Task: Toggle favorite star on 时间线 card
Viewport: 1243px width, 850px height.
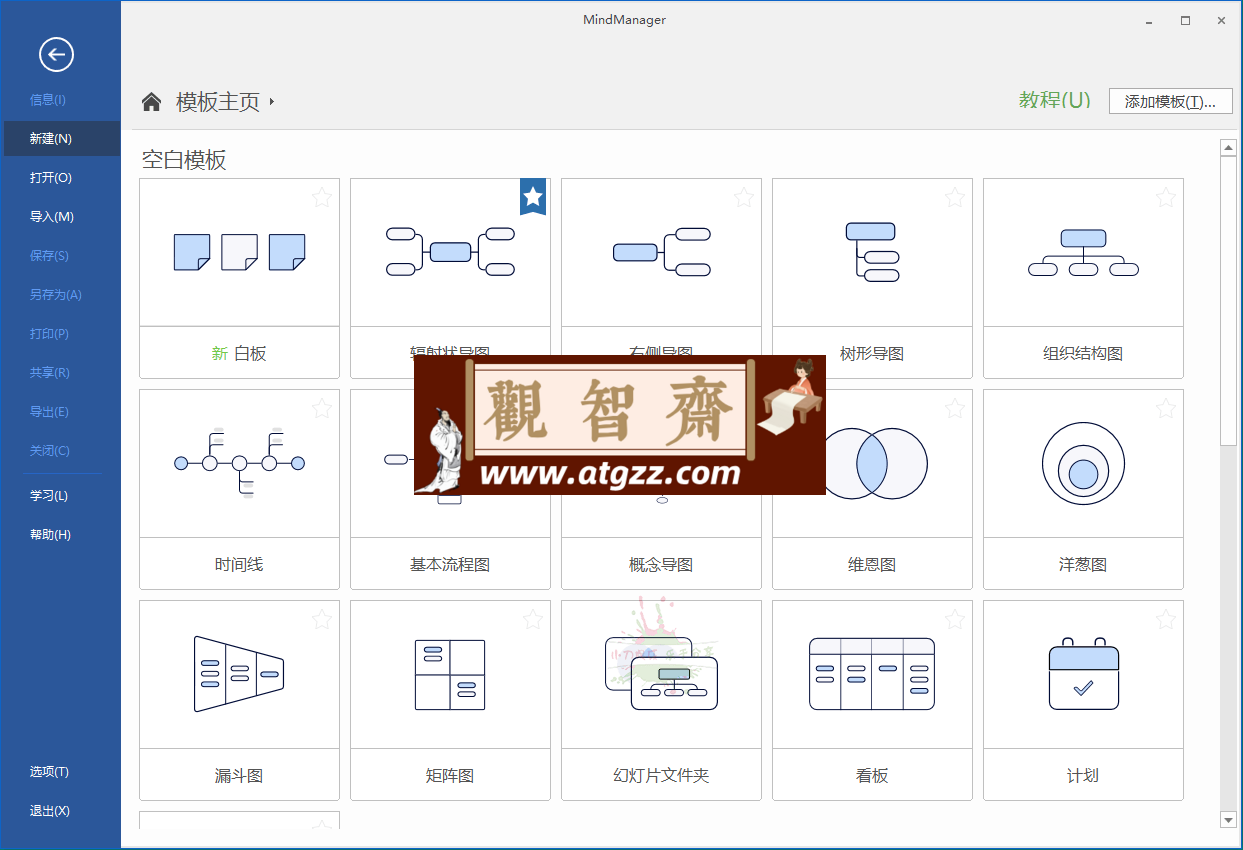Action: (321, 408)
